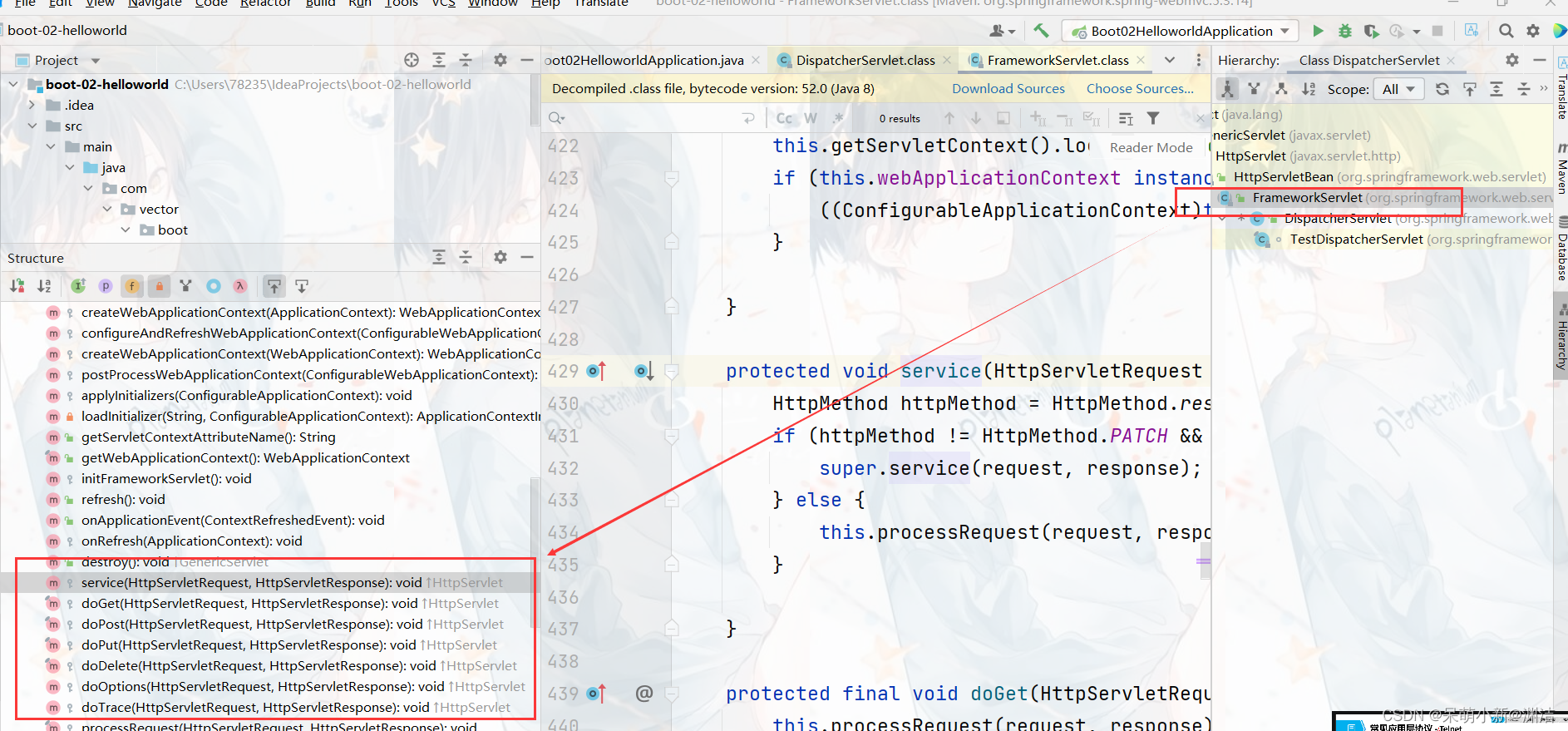
Task: Collapse the vector package node
Action: click(x=107, y=209)
